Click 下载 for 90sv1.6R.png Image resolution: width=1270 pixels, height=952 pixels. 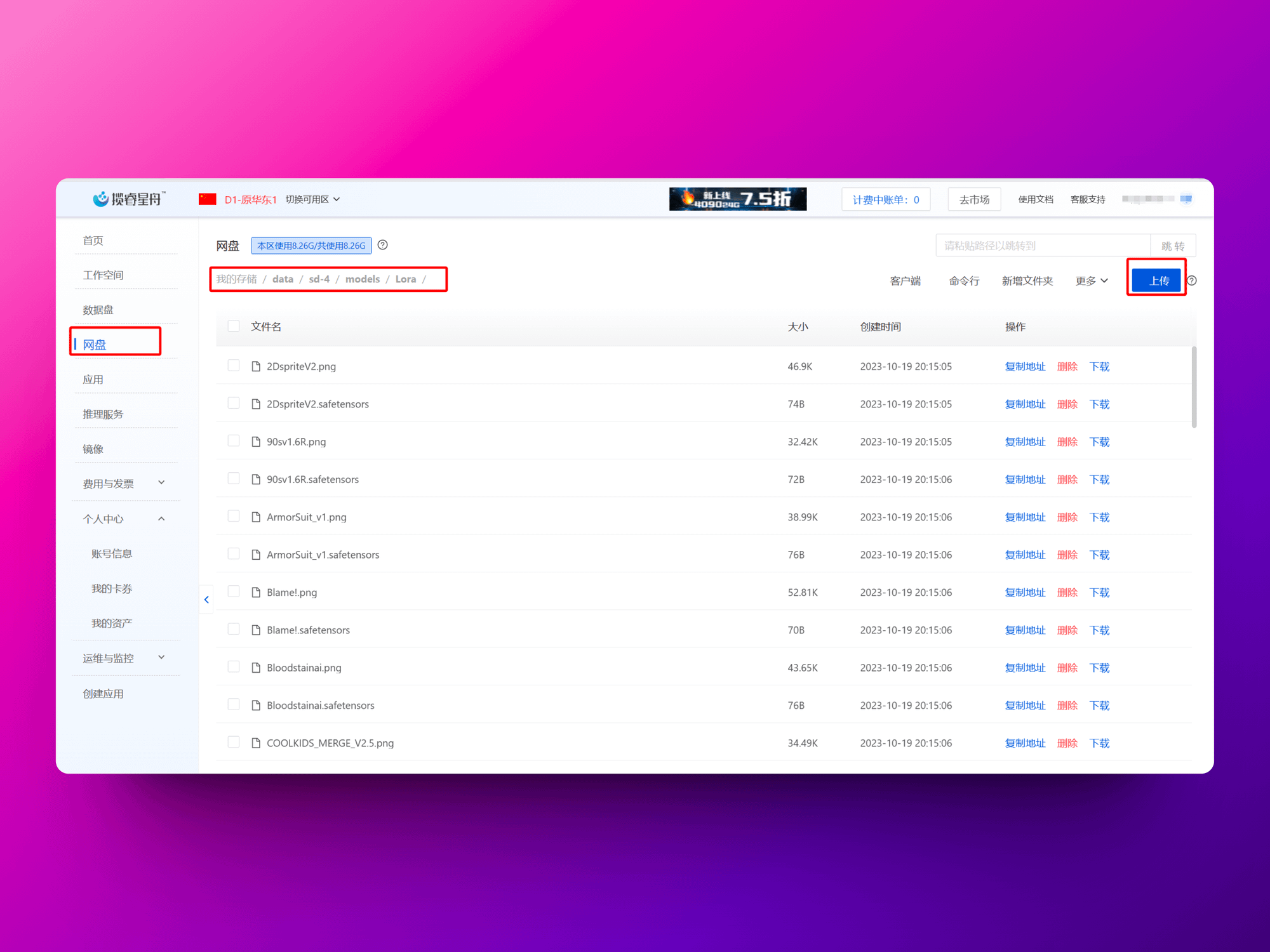tap(1099, 442)
